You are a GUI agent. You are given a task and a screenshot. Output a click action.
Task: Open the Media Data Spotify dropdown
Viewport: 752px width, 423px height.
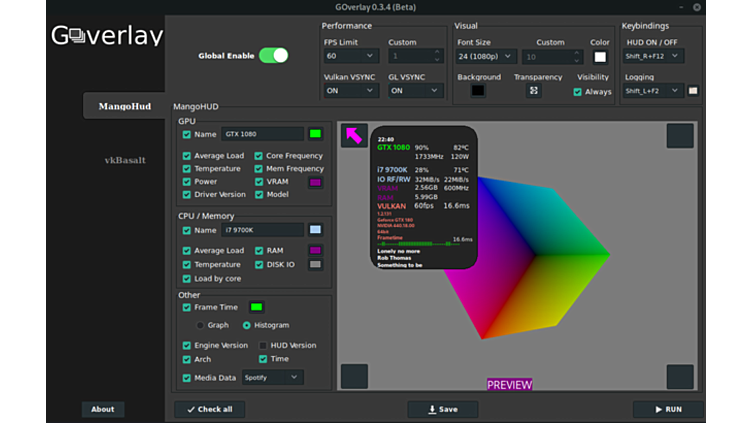point(272,378)
